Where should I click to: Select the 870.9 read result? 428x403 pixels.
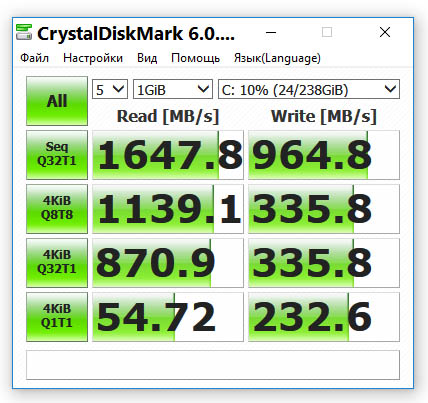click(x=168, y=263)
